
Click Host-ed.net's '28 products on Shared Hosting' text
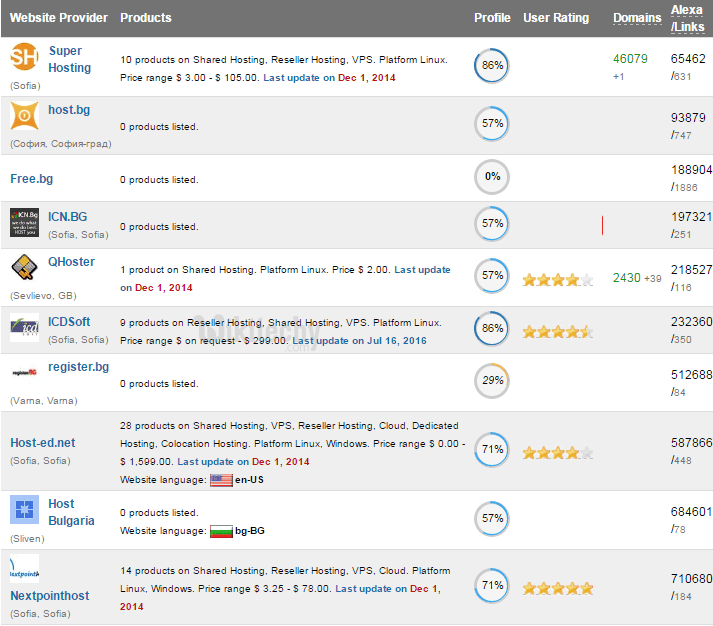[x=194, y=426]
